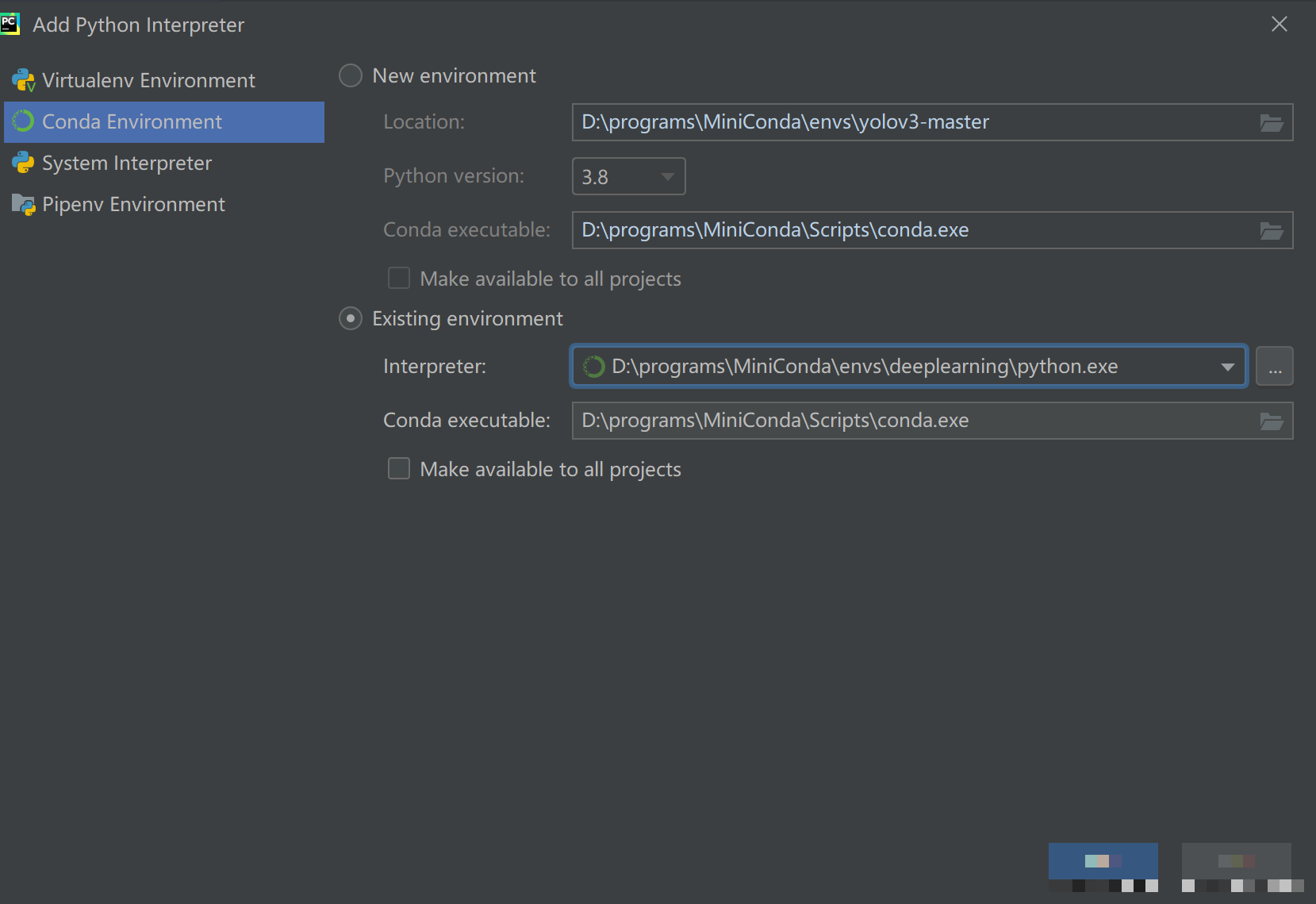Click the Pipenv Environment folder icon
The height and width of the screenshot is (904, 1316).
click(23, 205)
